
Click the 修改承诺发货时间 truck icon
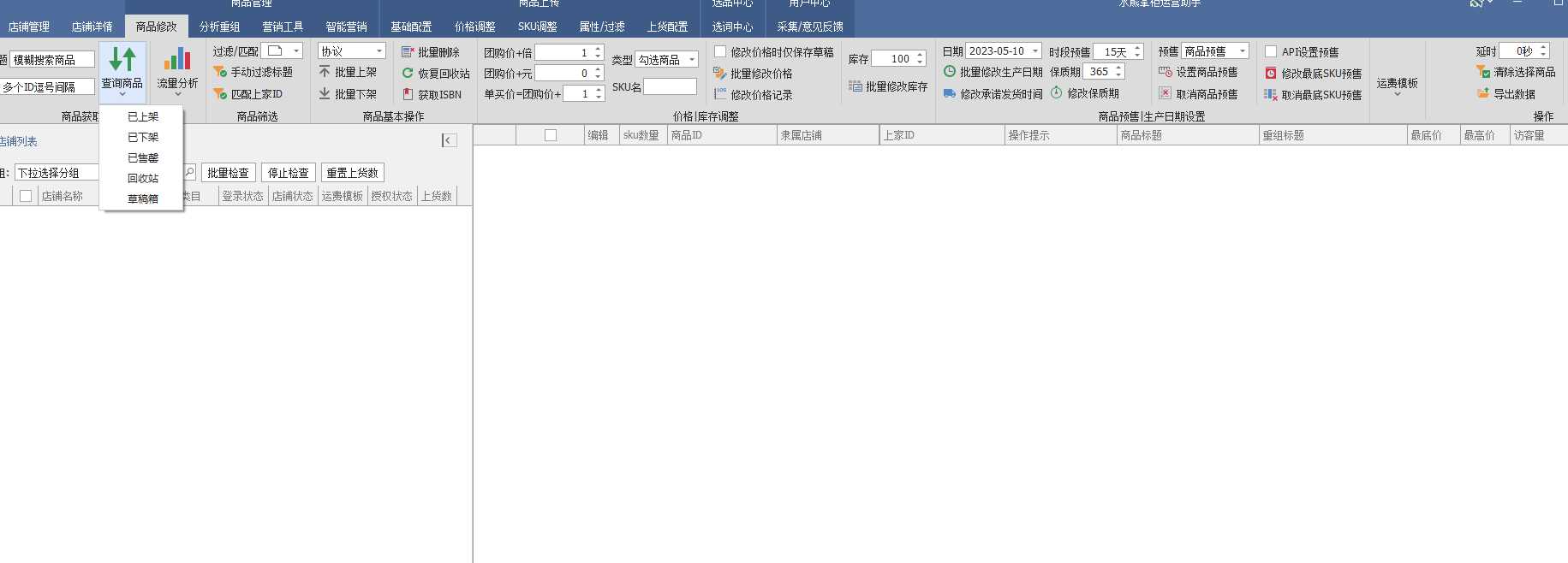coord(950,93)
